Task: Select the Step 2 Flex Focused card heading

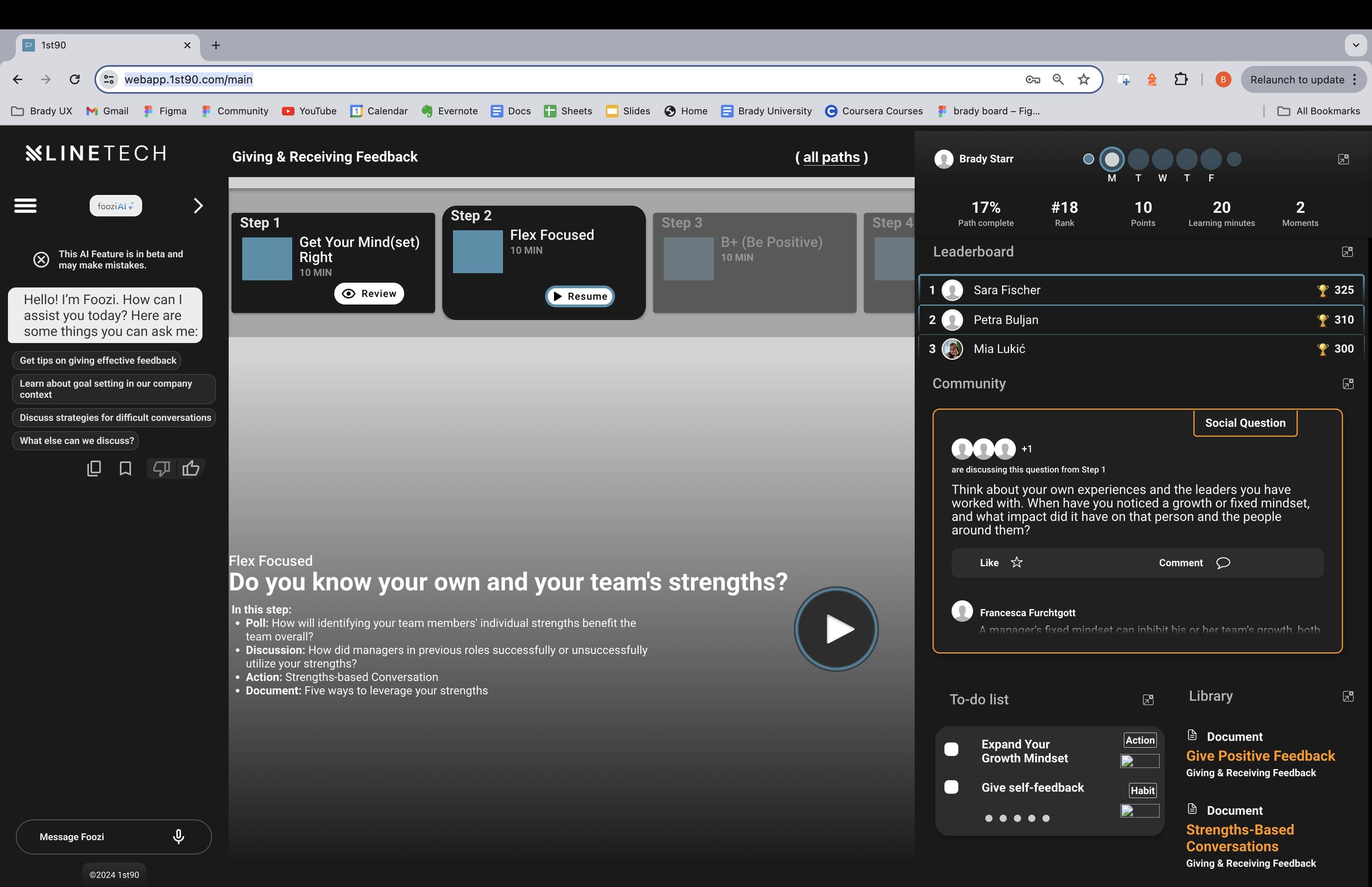Action: tap(552, 235)
